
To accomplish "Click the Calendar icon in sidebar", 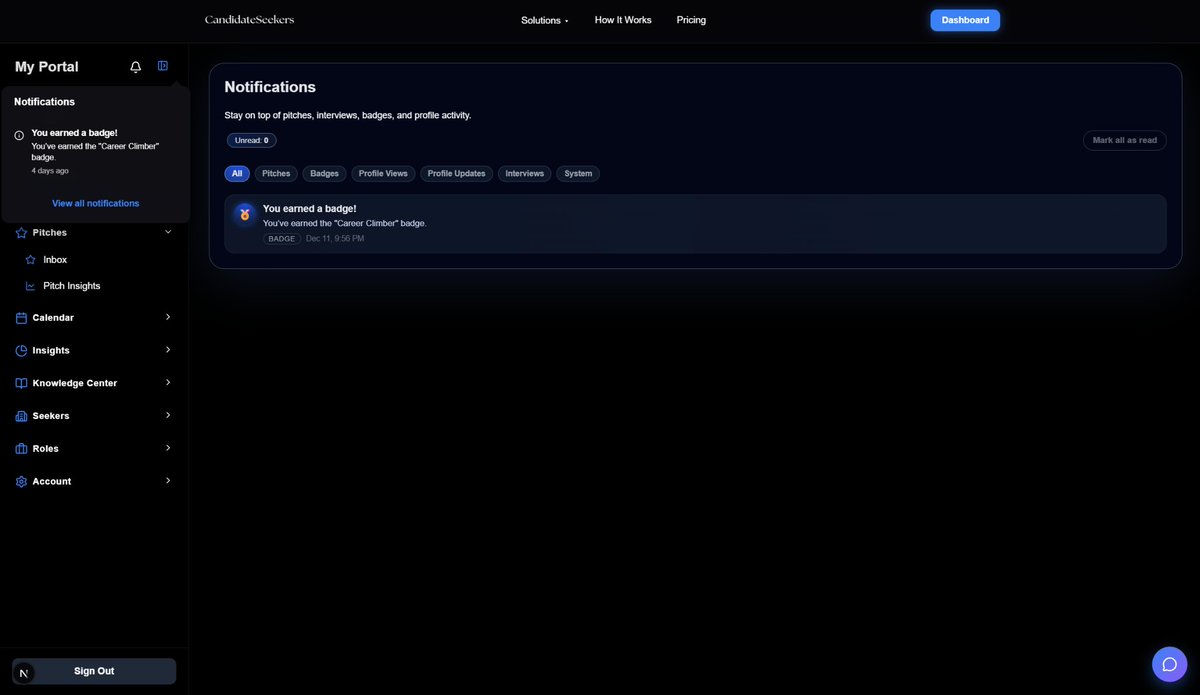I will pos(21,318).
